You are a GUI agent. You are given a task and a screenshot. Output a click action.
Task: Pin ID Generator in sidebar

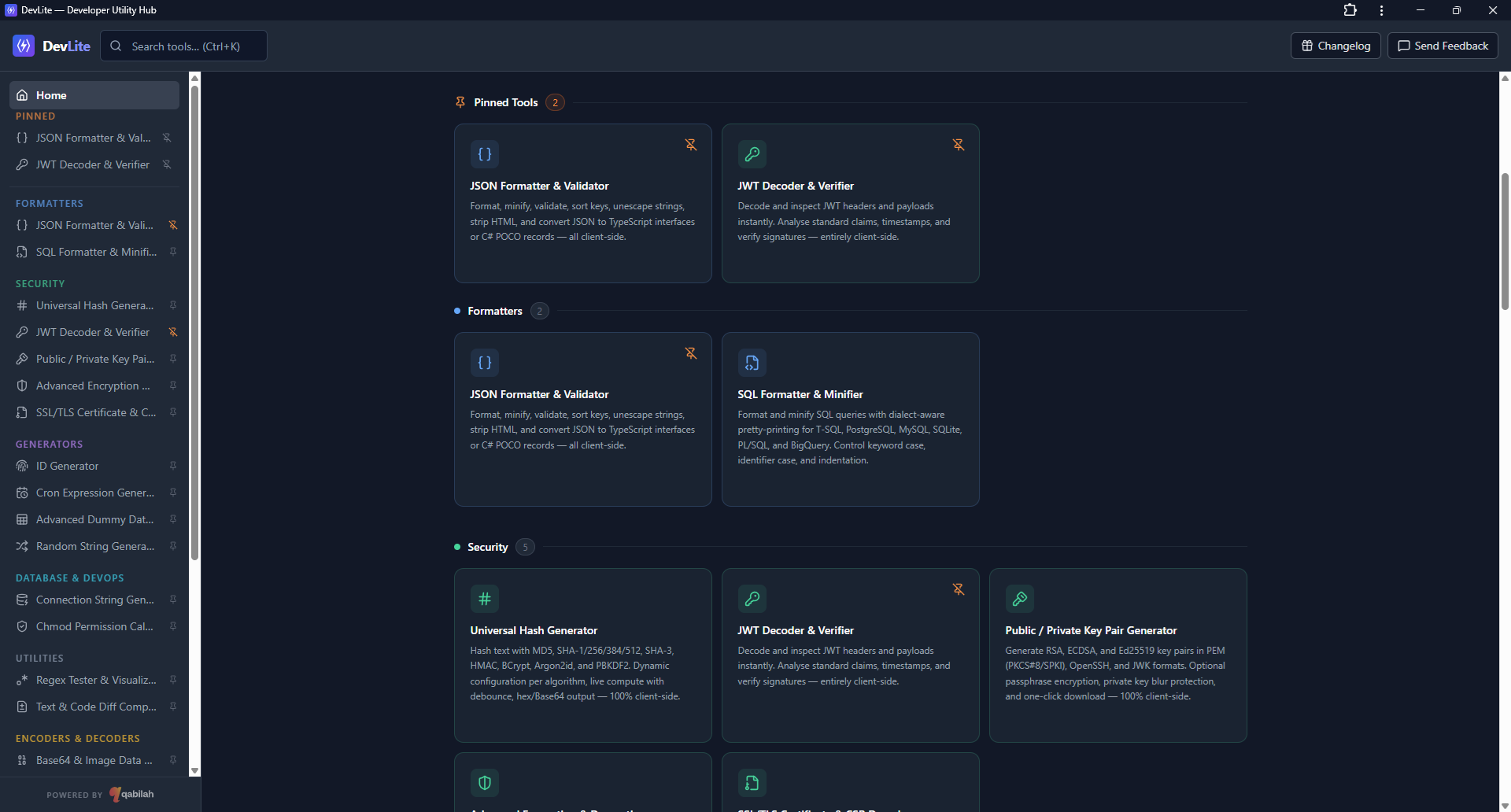pyautogui.click(x=173, y=466)
